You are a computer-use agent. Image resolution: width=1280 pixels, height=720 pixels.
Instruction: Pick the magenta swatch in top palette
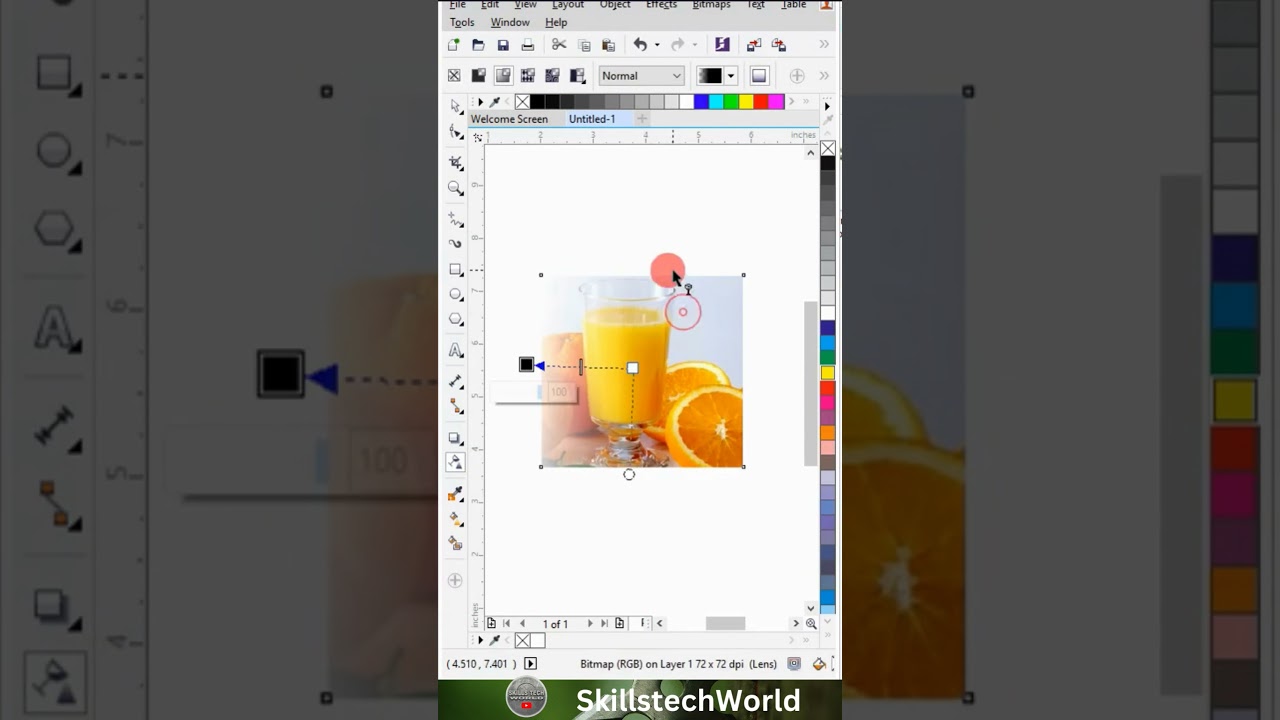776,102
